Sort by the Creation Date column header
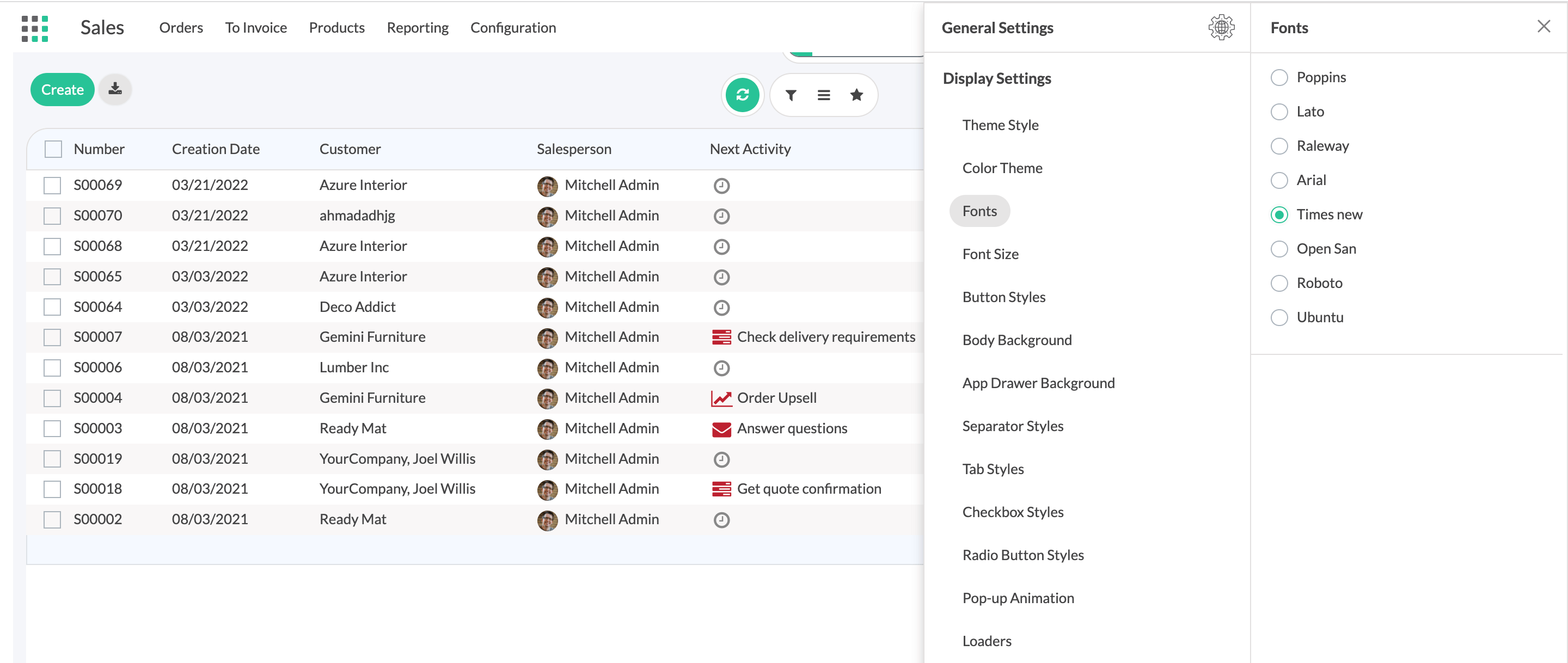 pyautogui.click(x=216, y=149)
